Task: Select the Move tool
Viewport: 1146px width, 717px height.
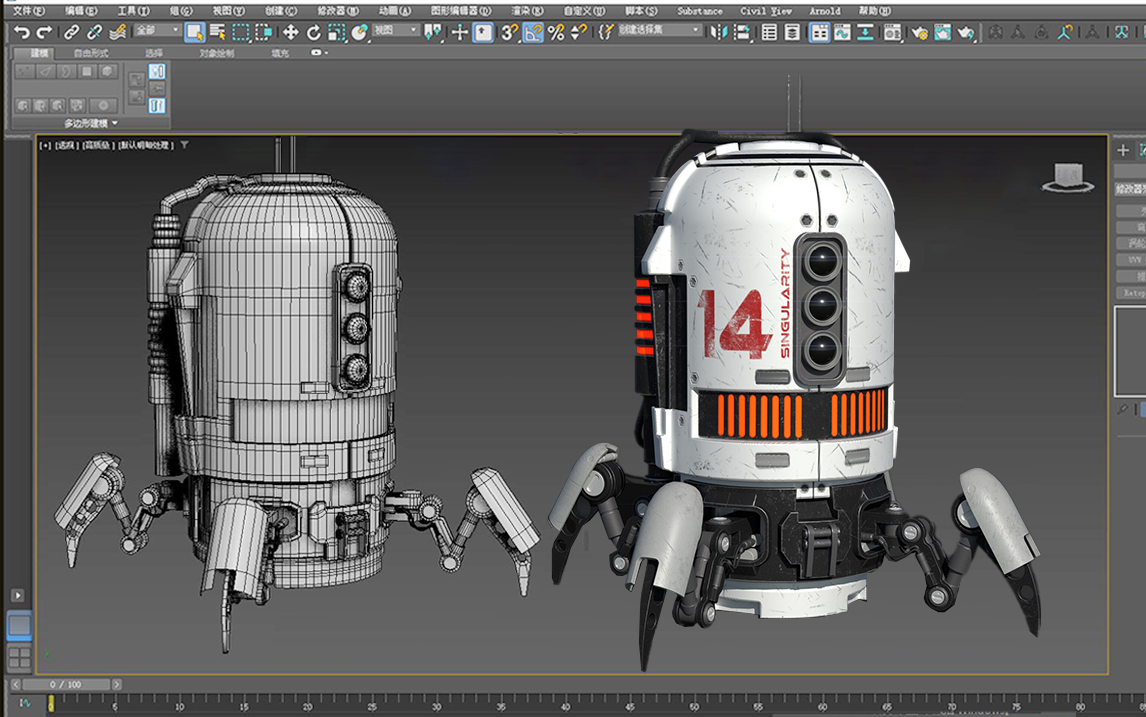Action: click(290, 32)
